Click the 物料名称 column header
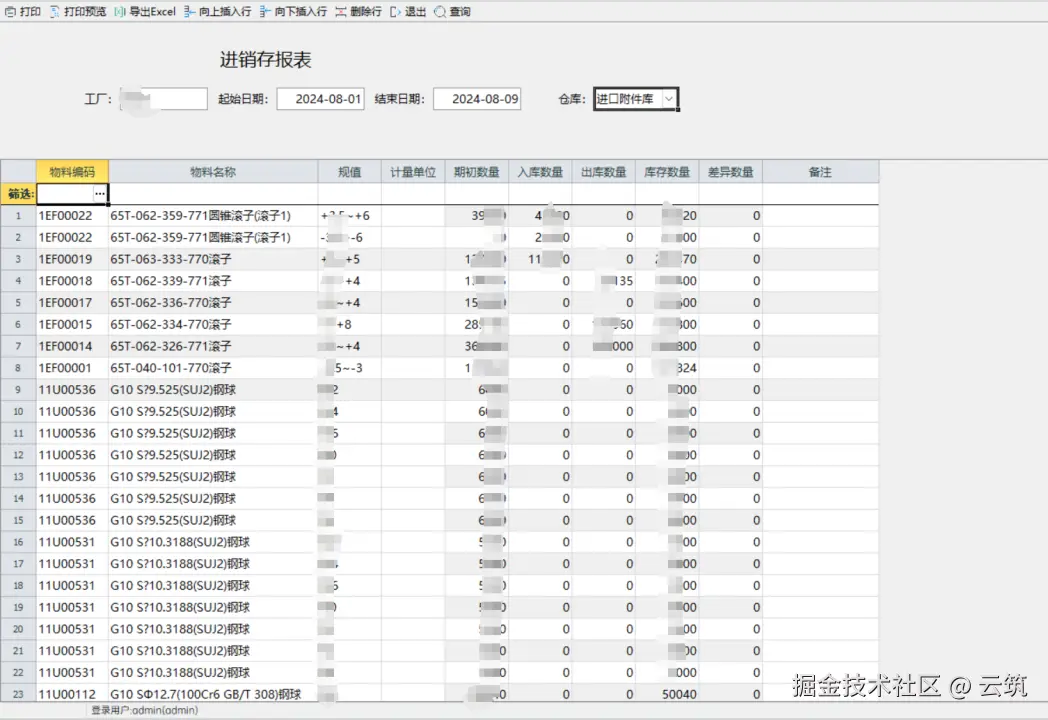The image size is (1048, 720). pos(213,172)
